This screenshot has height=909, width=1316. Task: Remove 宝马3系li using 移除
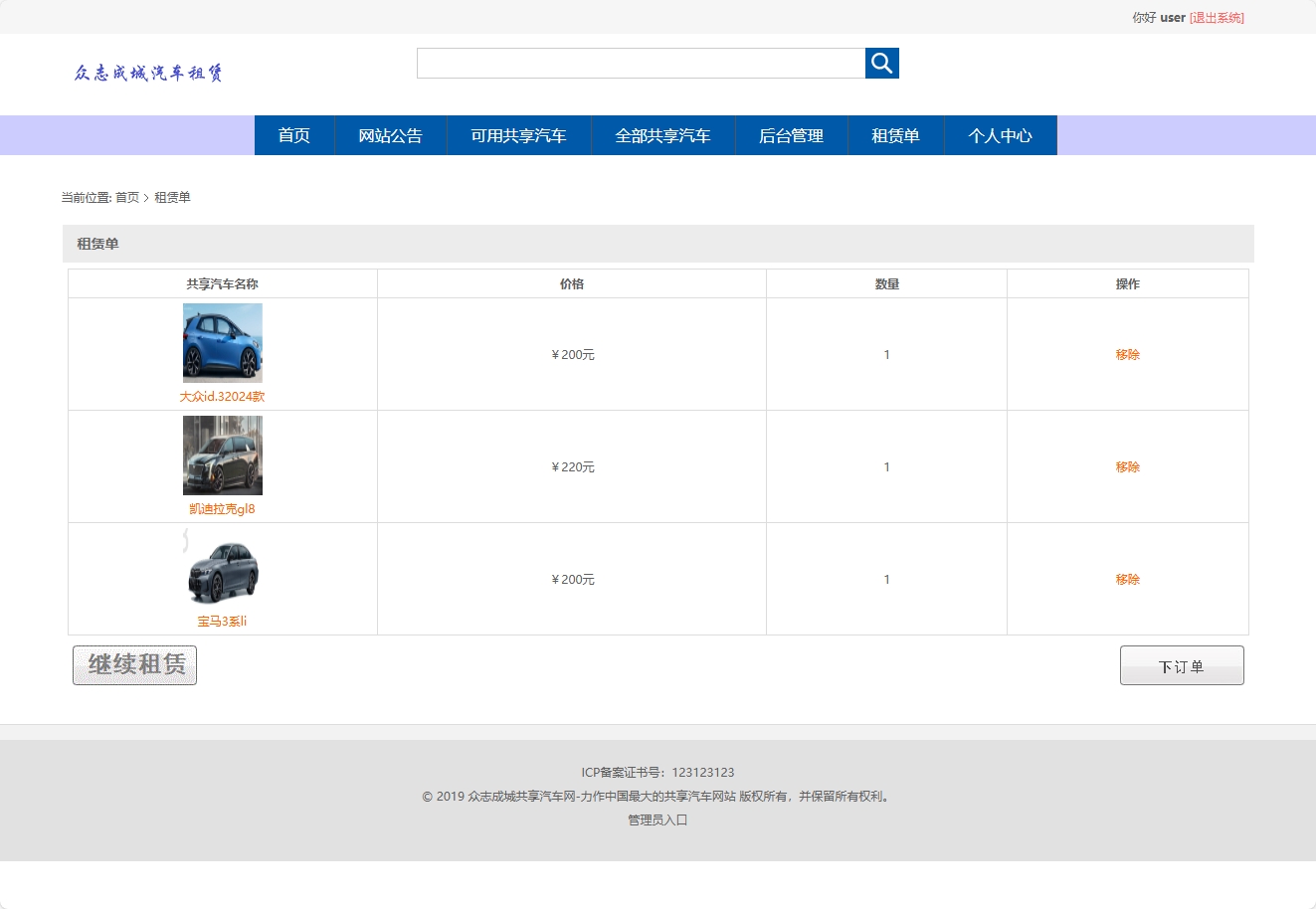(1127, 579)
